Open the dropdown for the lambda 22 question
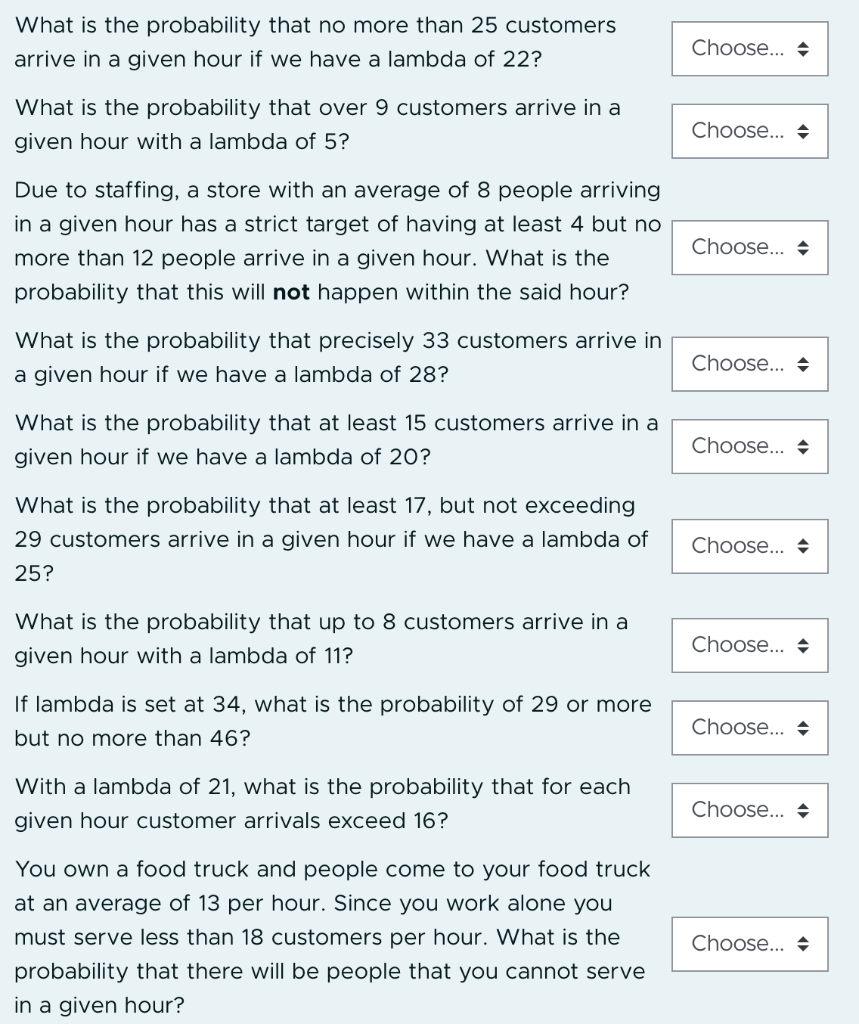Image resolution: width=859 pixels, height=1024 pixels. pos(749,48)
